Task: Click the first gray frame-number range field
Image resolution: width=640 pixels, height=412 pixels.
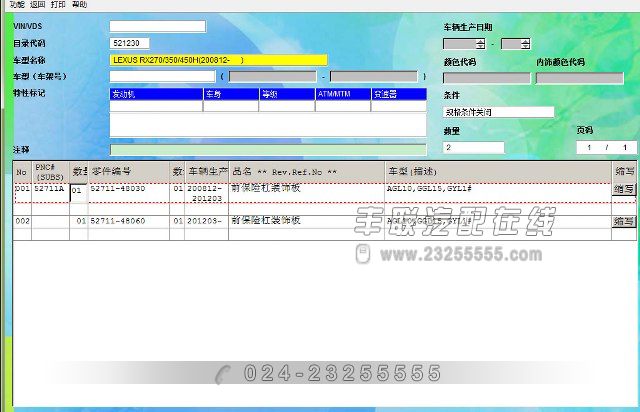Action: coord(272,76)
